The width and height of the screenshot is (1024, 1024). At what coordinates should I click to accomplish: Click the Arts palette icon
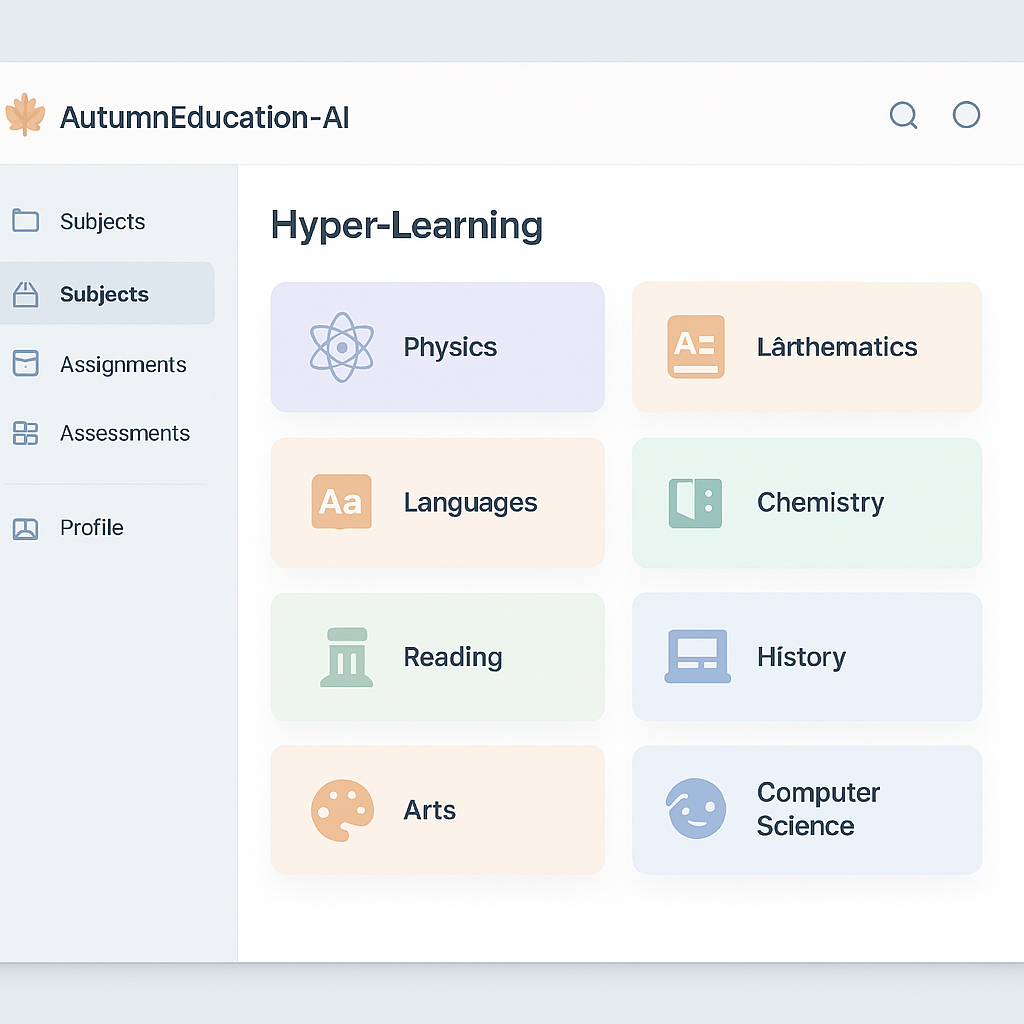point(342,809)
